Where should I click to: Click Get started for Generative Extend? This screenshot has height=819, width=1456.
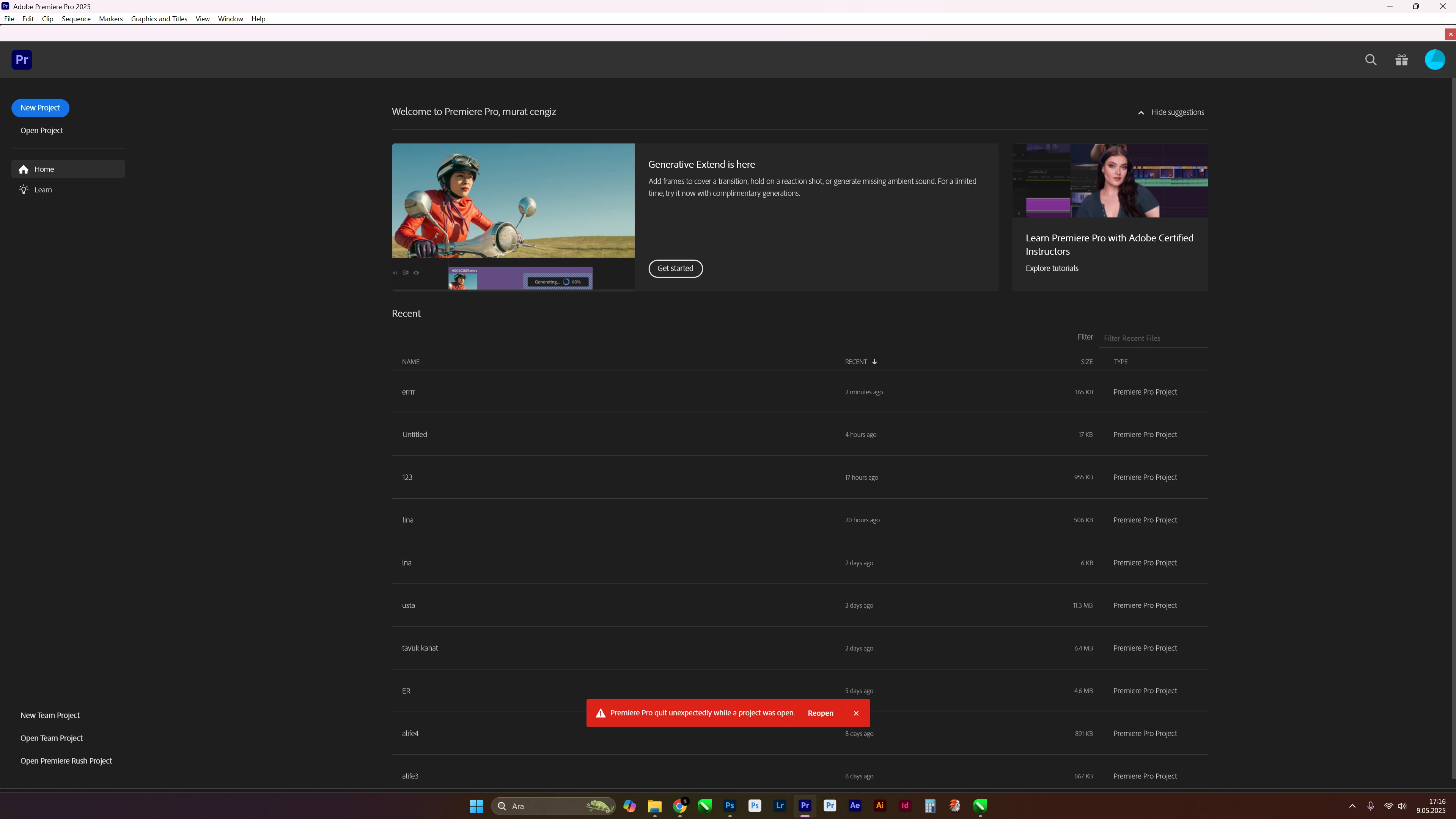675,269
